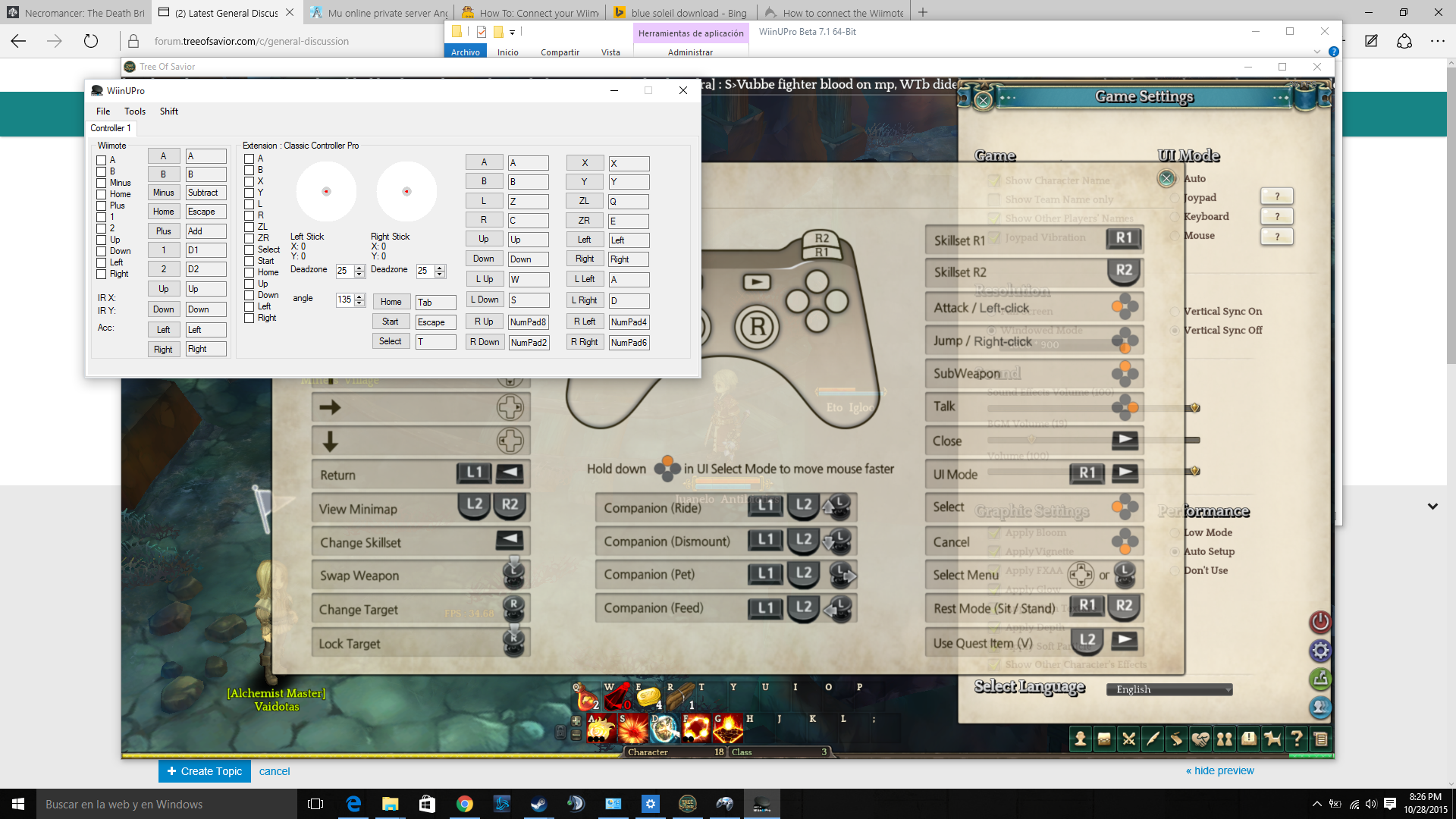Click the question mark help icon
This screenshot has width=1456, height=819.
click(1297, 739)
